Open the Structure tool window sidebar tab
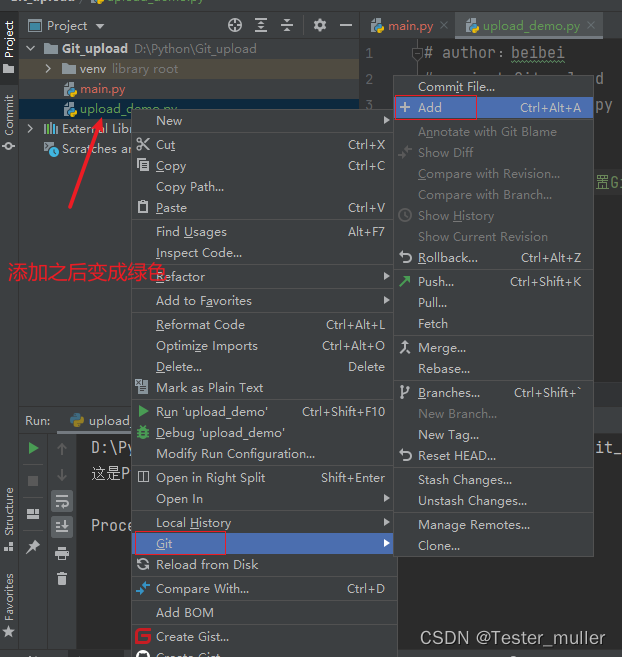 tap(9, 520)
